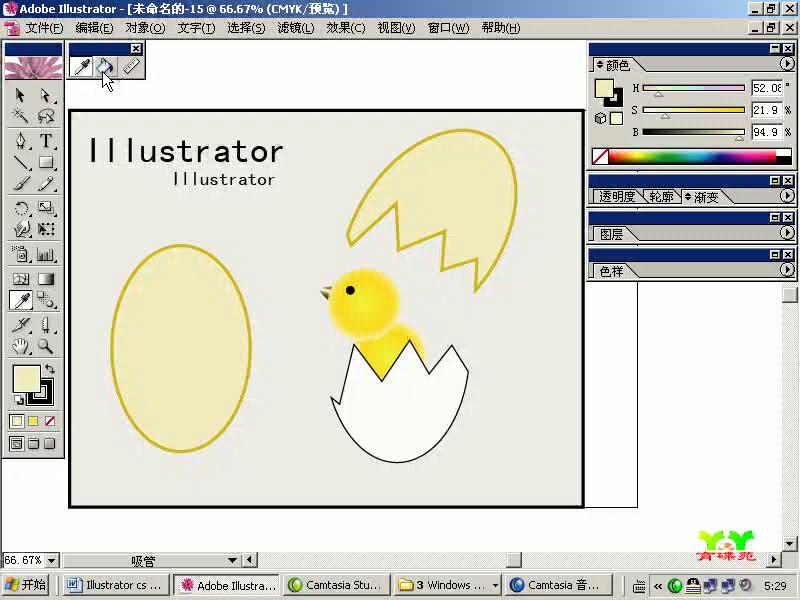Cycle the 渐变 panel tab display options

[688, 196]
